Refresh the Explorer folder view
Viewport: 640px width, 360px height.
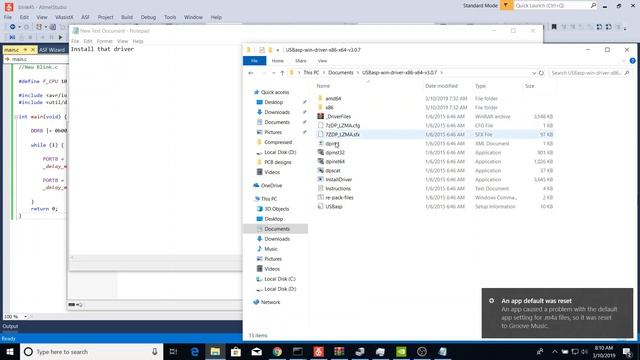541,73
